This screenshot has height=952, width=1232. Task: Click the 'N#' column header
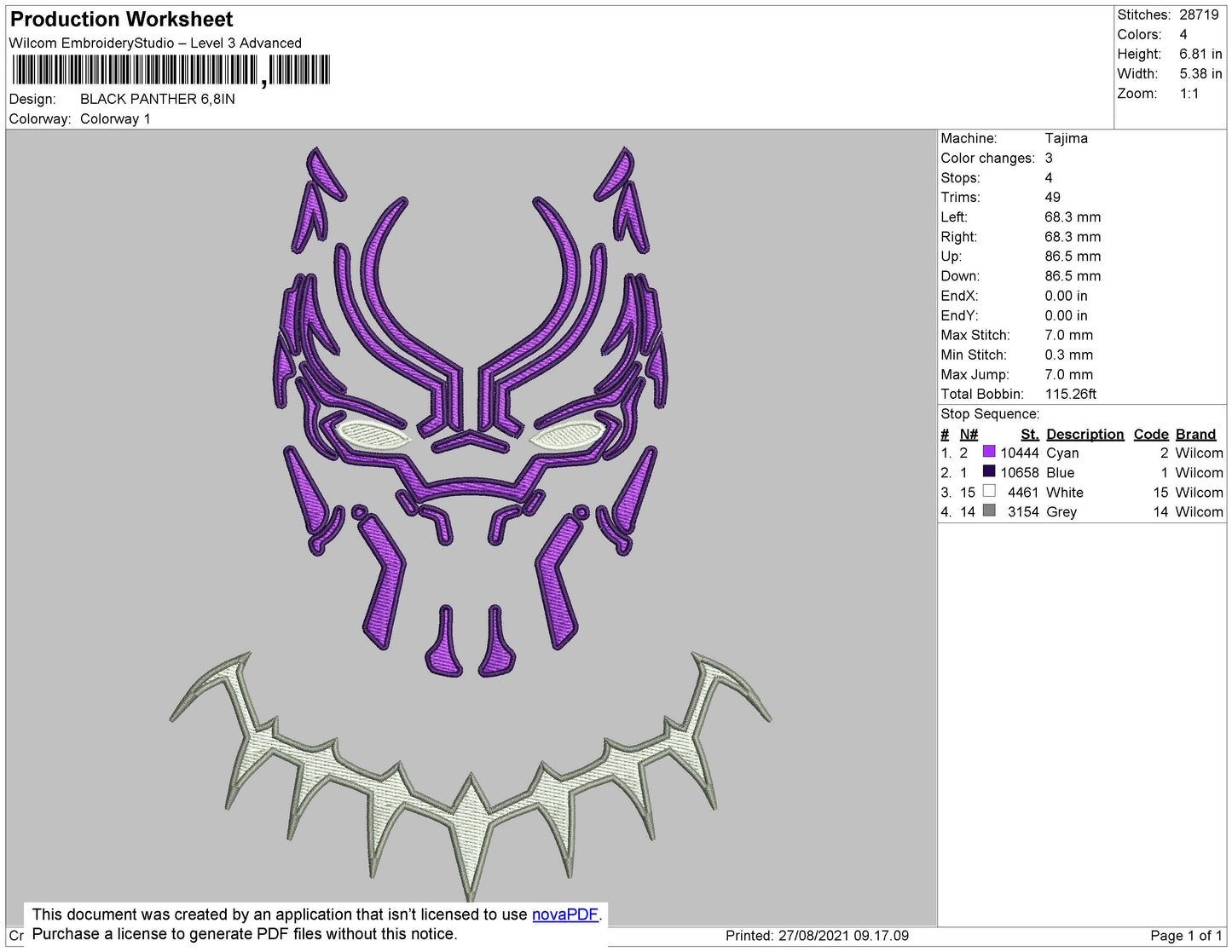[969, 434]
